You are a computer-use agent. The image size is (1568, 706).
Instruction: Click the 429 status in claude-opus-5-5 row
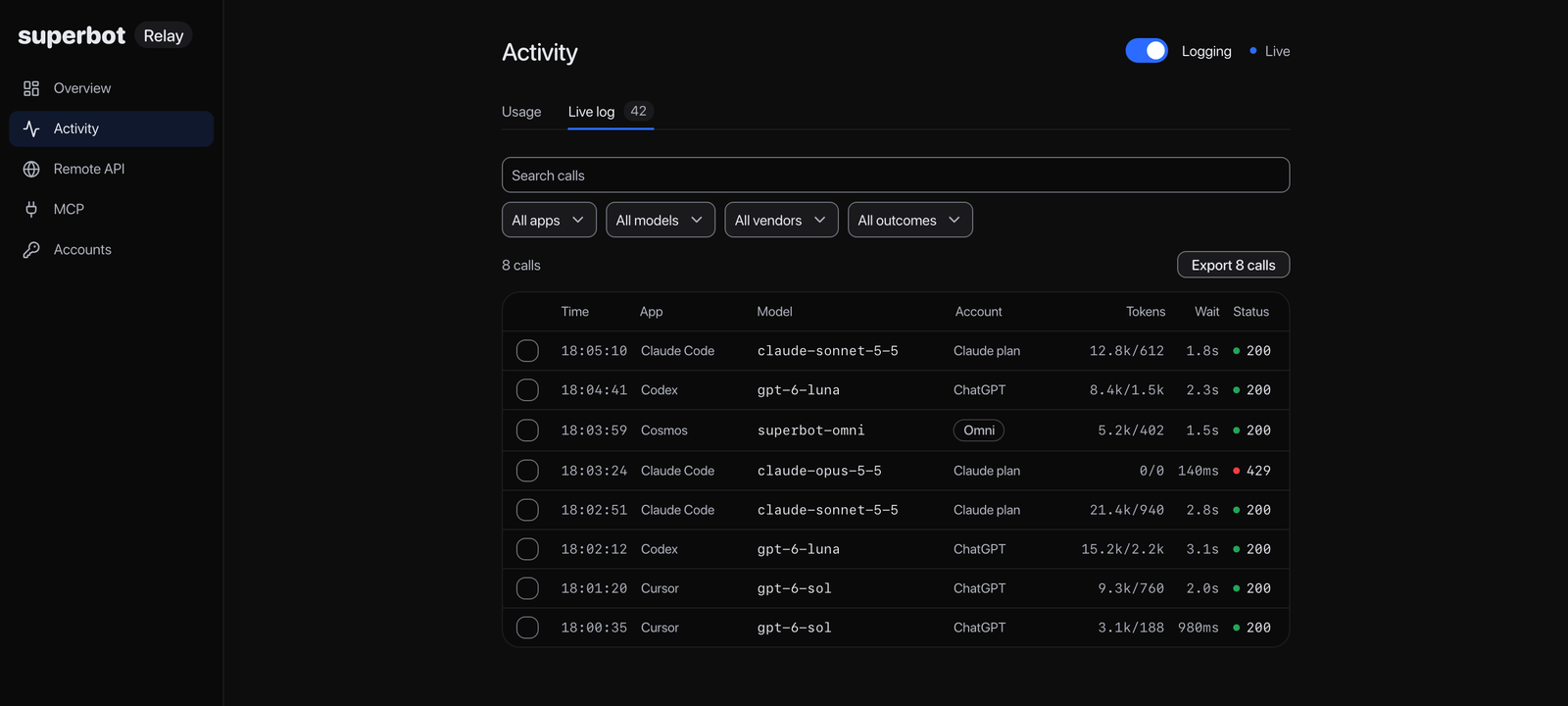point(1251,471)
